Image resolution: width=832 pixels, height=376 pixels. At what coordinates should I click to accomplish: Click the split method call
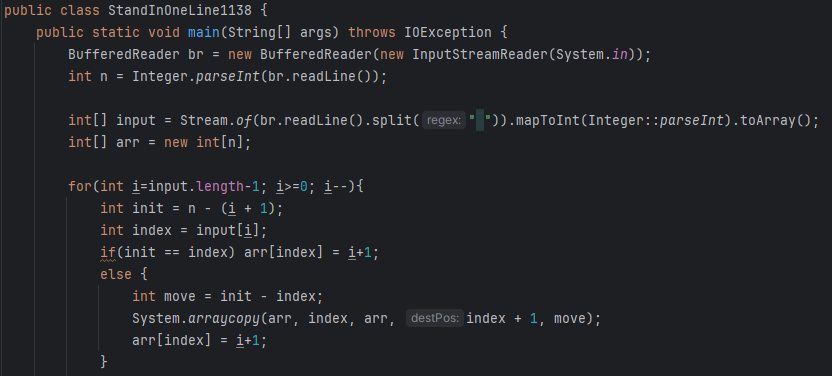[x=392, y=120]
